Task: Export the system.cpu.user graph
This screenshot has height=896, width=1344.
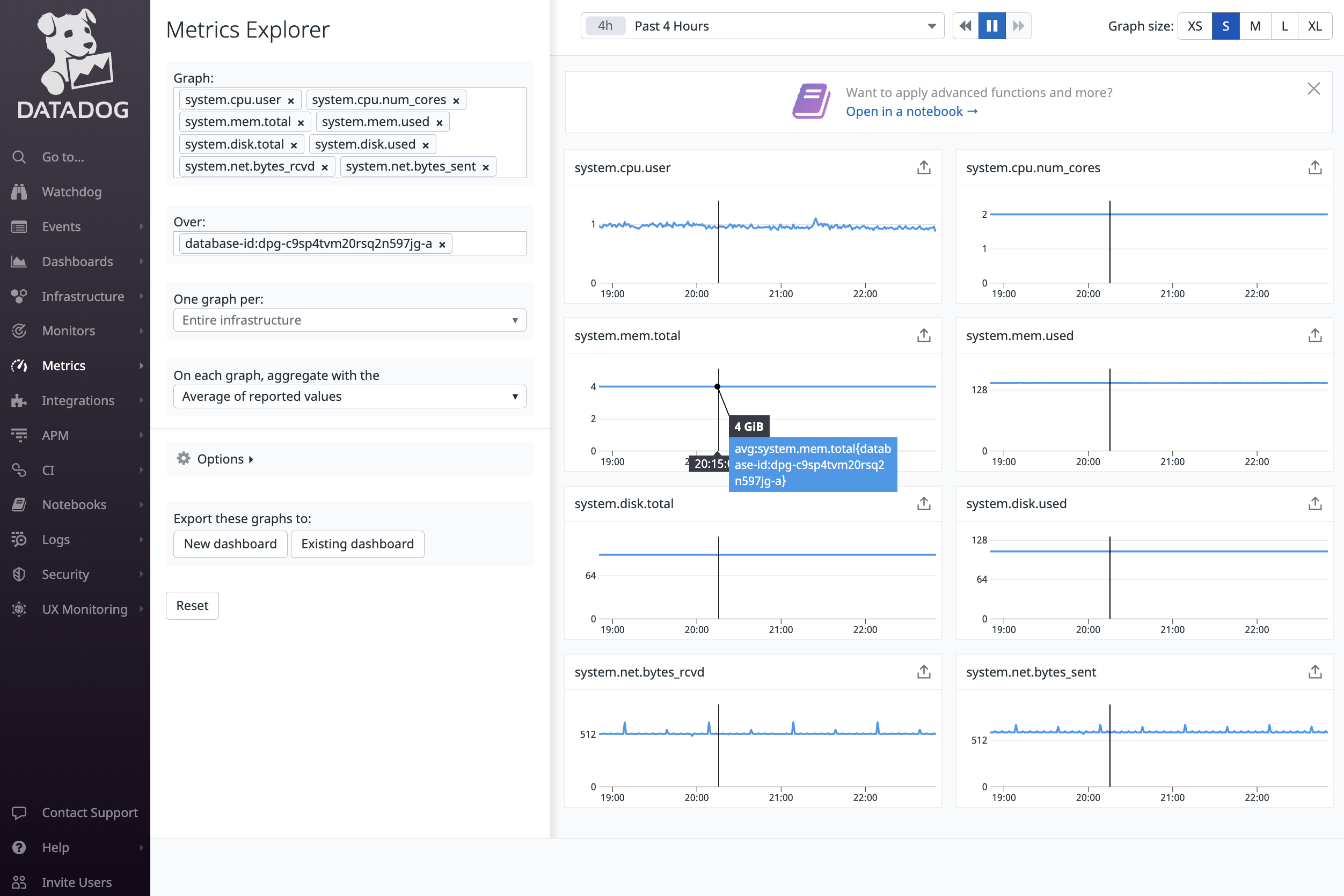Action: 923,167
